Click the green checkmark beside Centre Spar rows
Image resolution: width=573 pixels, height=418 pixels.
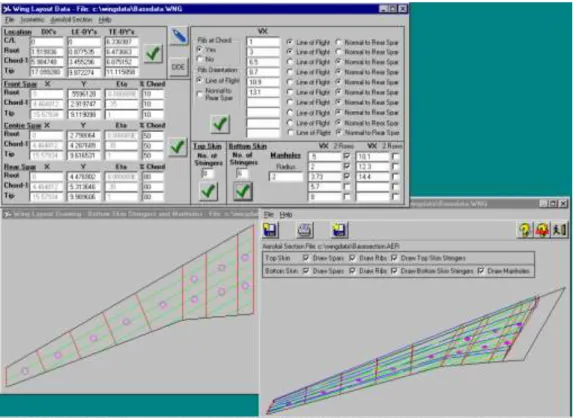click(177, 147)
